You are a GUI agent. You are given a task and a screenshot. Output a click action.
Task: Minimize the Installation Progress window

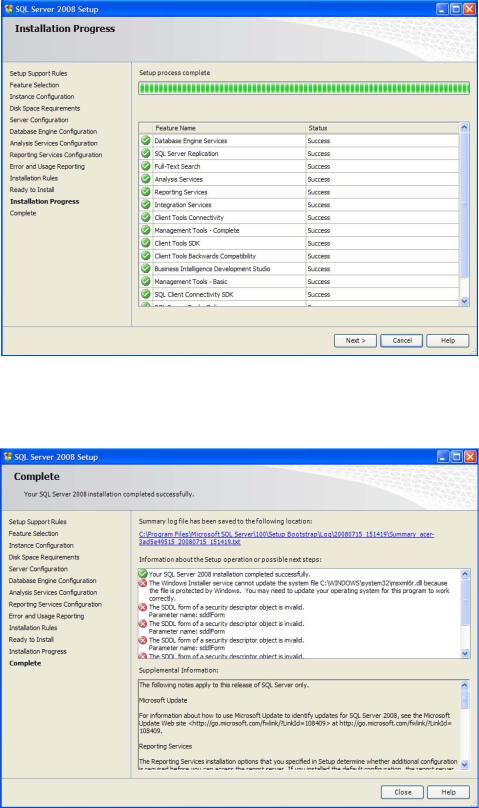(442, 9)
